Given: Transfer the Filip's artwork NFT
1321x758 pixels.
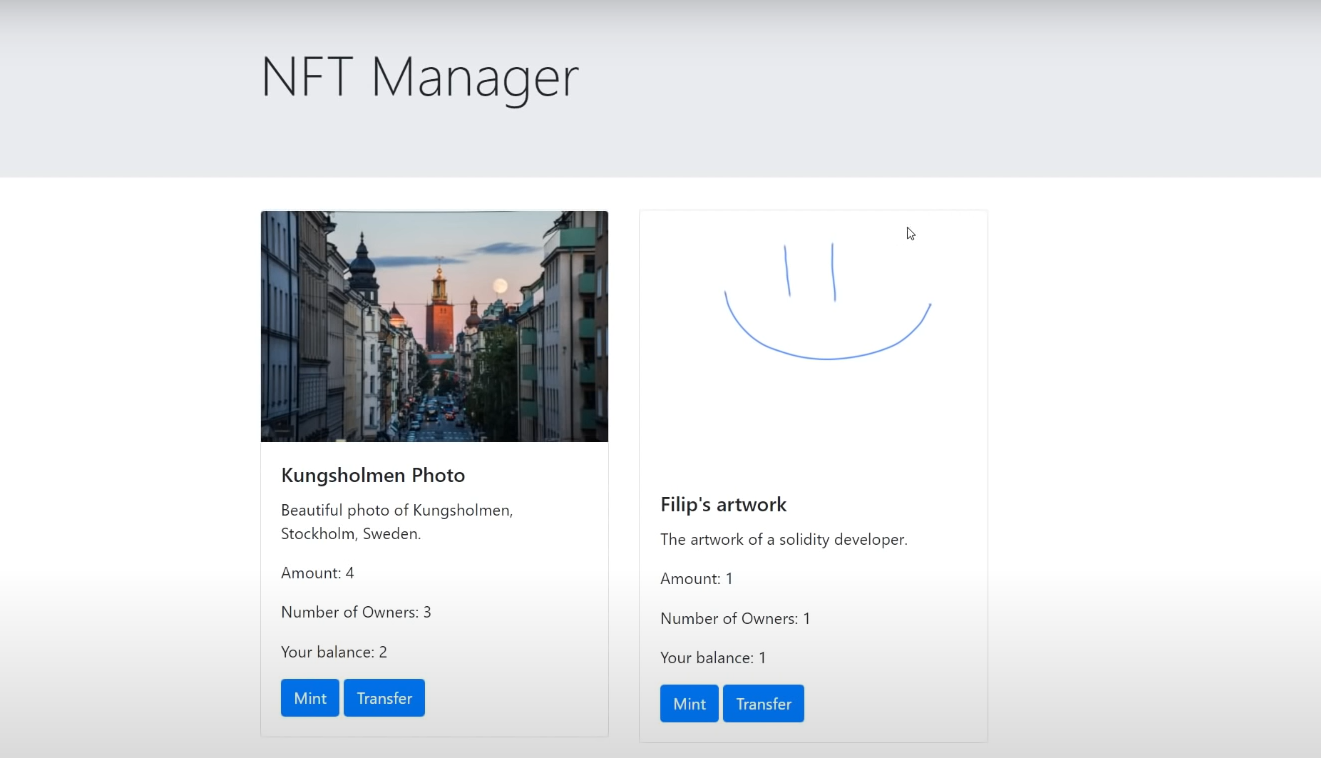Looking at the screenshot, I should click(763, 704).
